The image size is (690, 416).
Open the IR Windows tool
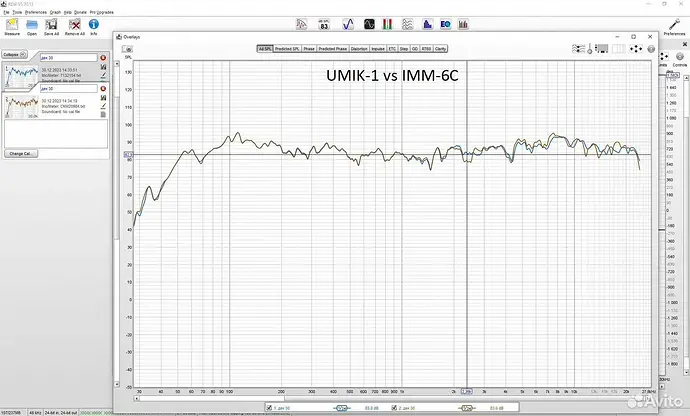[x=301, y=25]
